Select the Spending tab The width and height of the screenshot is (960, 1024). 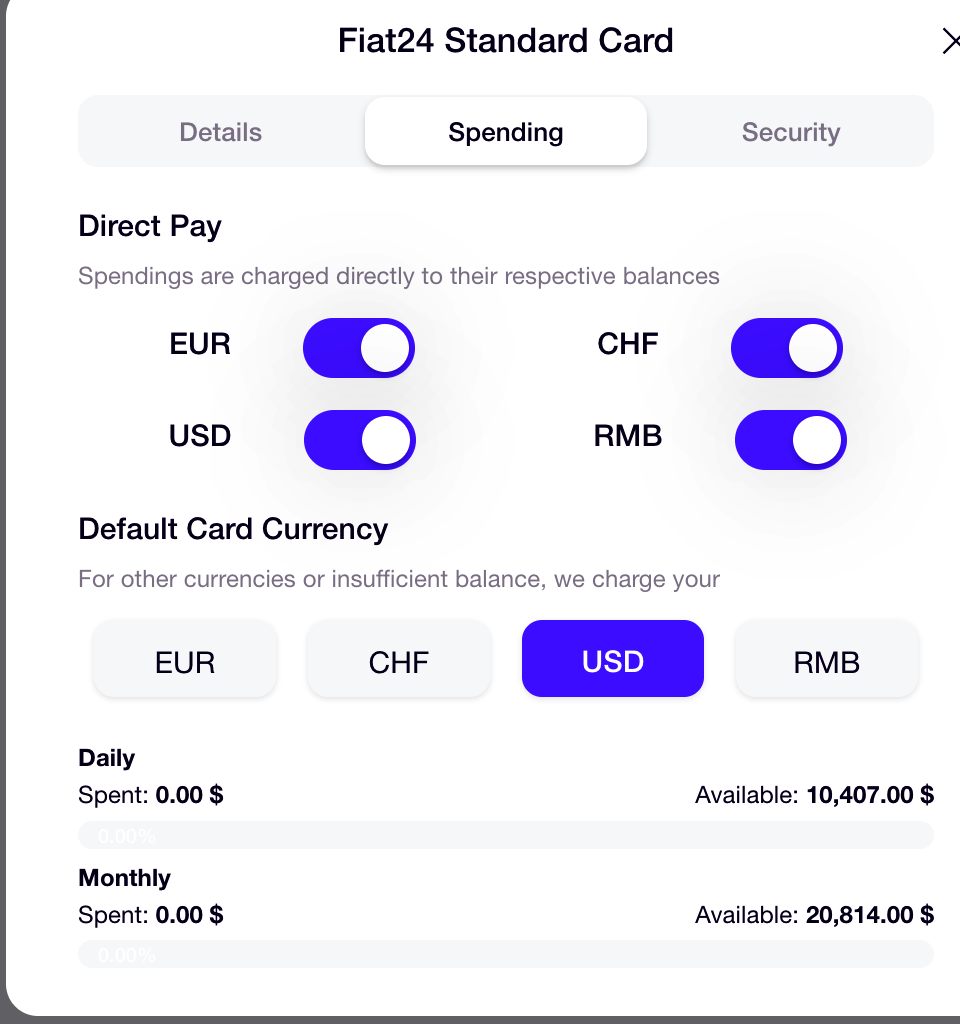pos(505,131)
